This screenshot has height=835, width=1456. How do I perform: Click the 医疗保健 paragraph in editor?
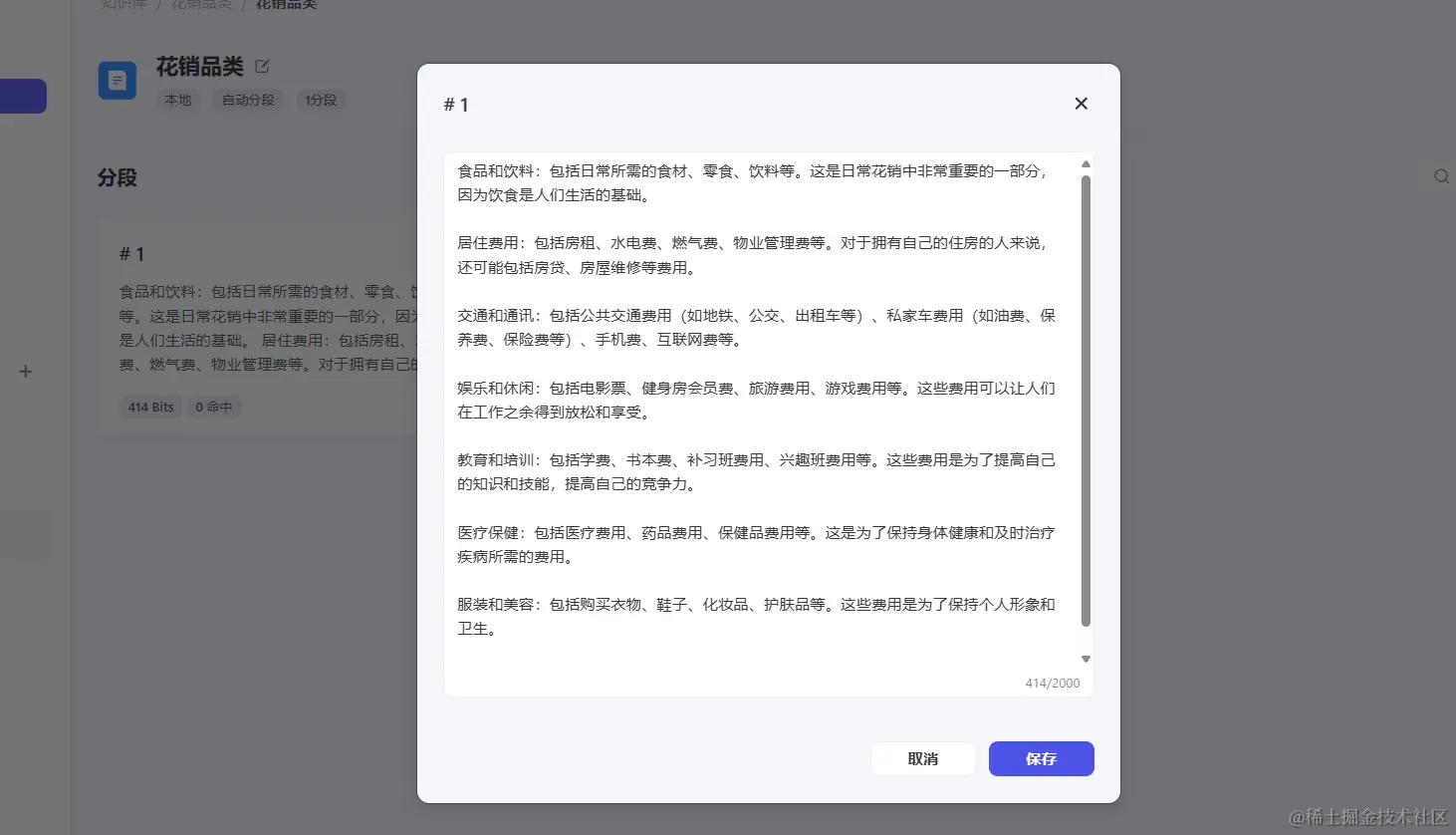tap(756, 544)
